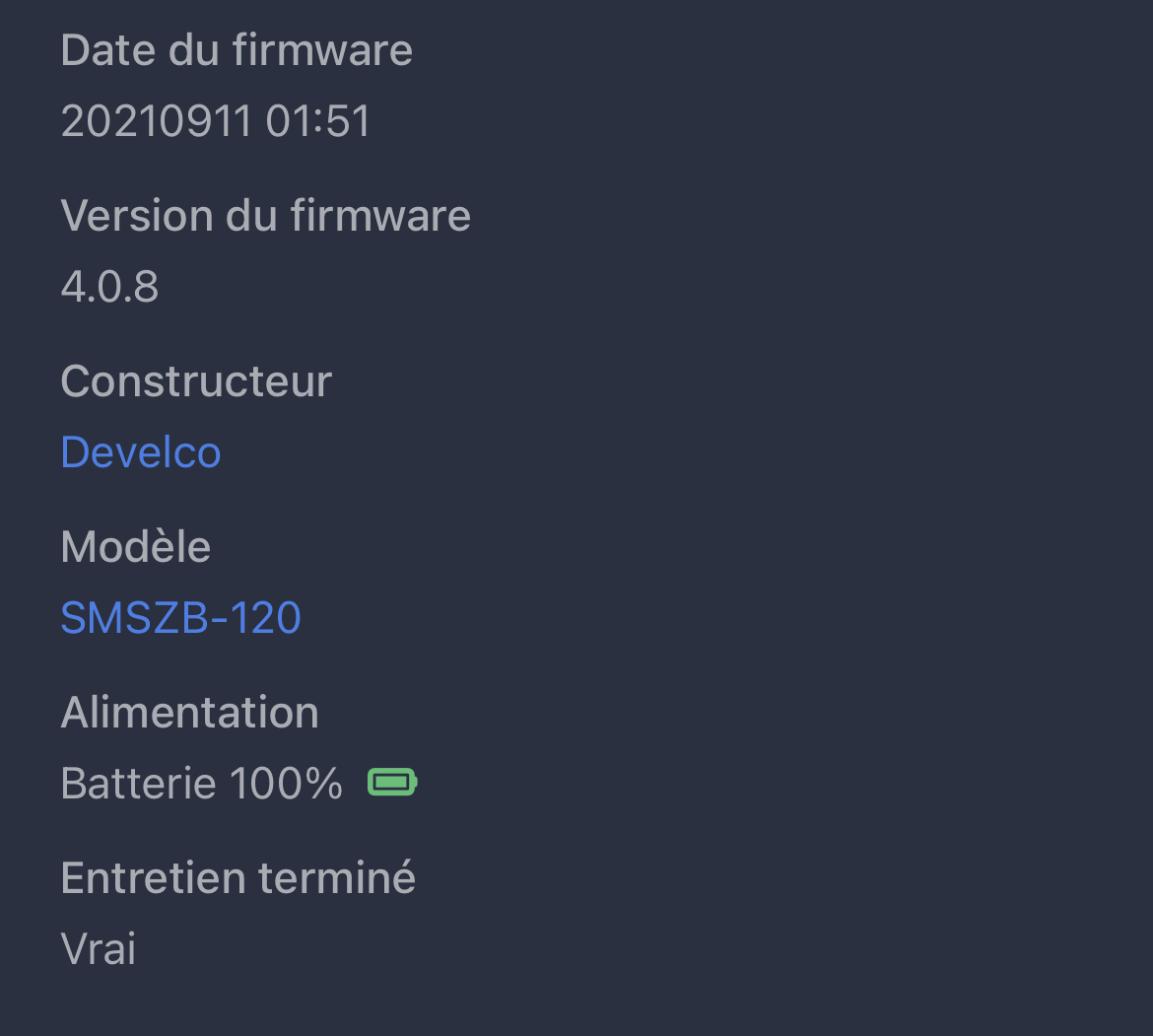Image resolution: width=1153 pixels, height=1036 pixels.
Task: Select the firmware version number 4.0.8
Action: 109,287
